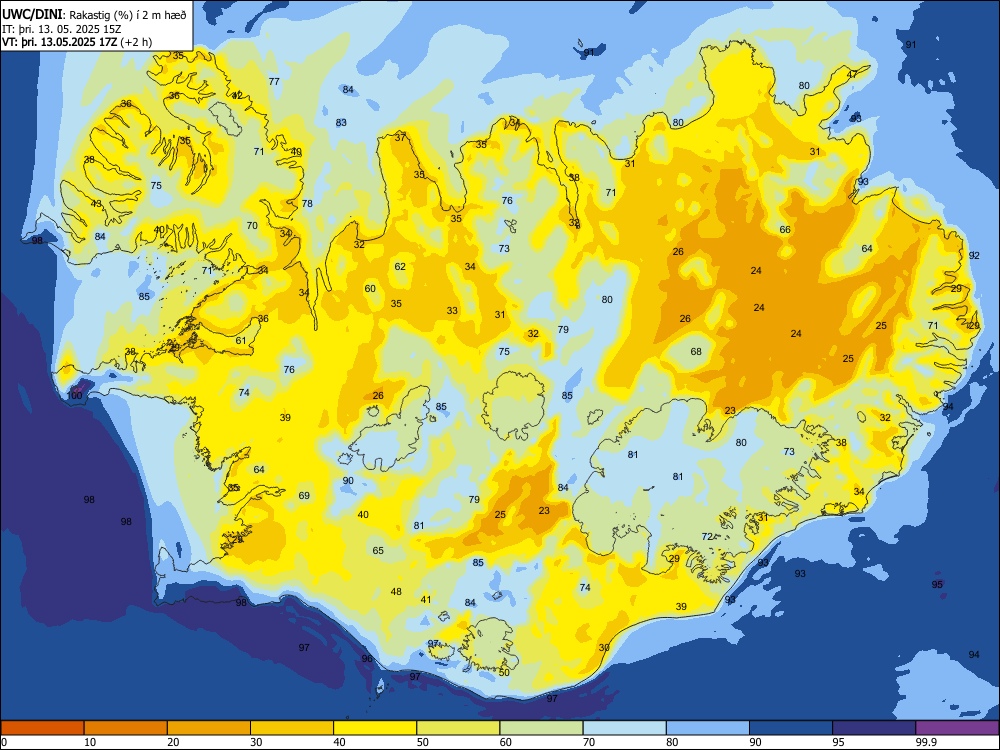
Task: Click the '37' humidity value on the map
Action: coord(400,137)
